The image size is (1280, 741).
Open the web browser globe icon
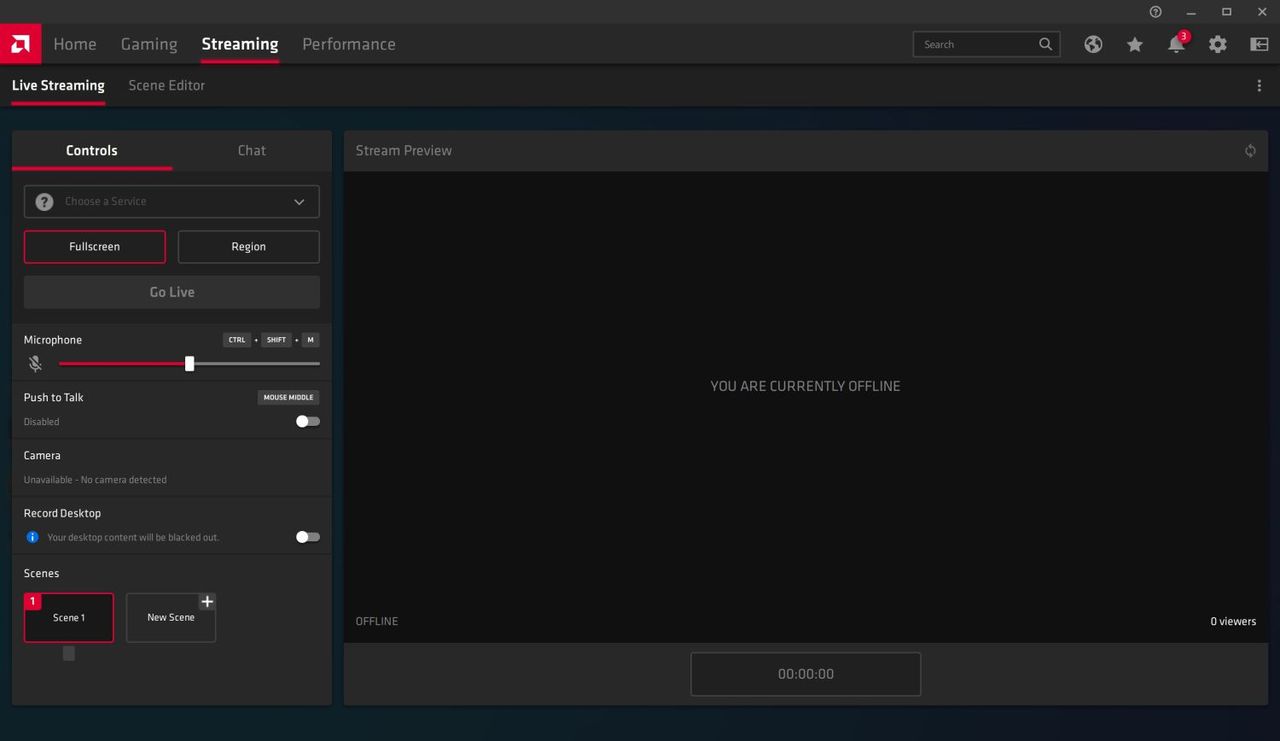point(1093,44)
